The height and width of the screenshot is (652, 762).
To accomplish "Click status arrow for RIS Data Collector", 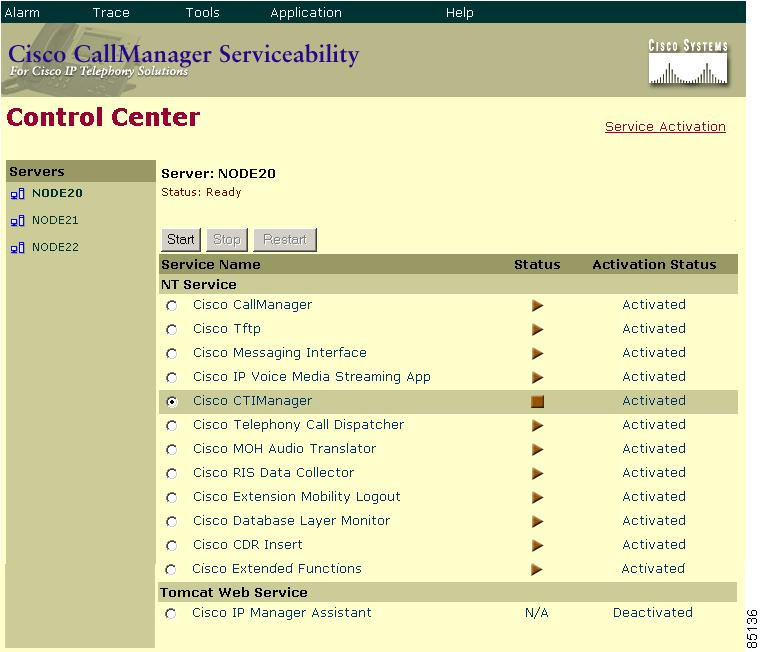I will coord(537,473).
